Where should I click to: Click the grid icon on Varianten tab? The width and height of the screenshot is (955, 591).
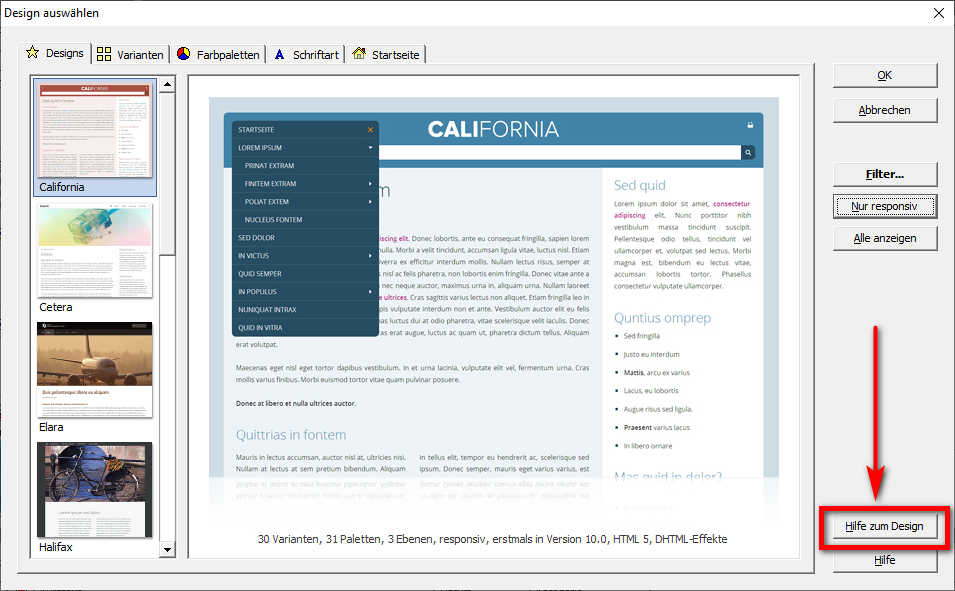[x=104, y=54]
